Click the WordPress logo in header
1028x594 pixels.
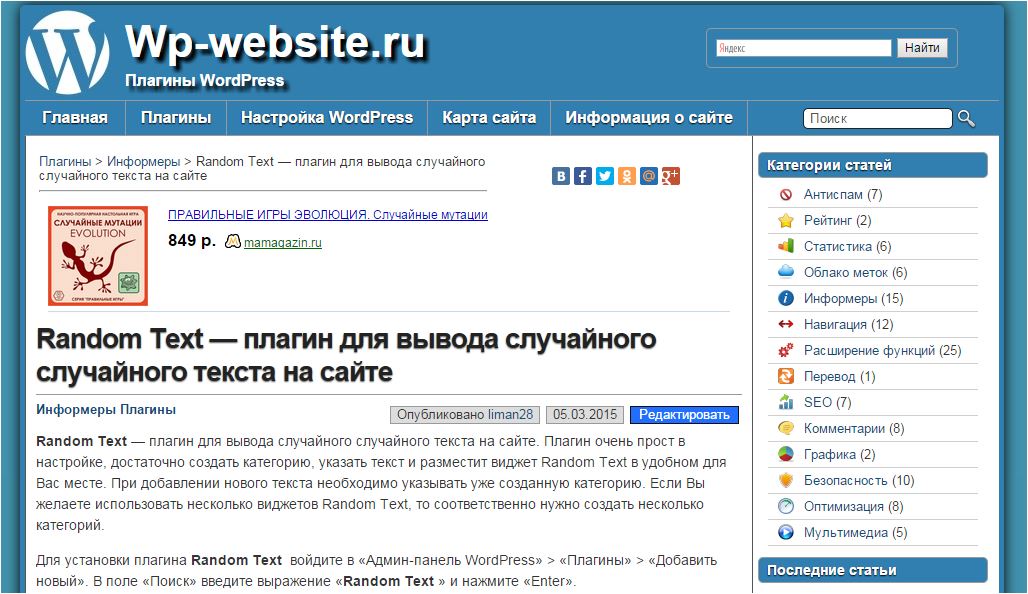(x=67, y=53)
